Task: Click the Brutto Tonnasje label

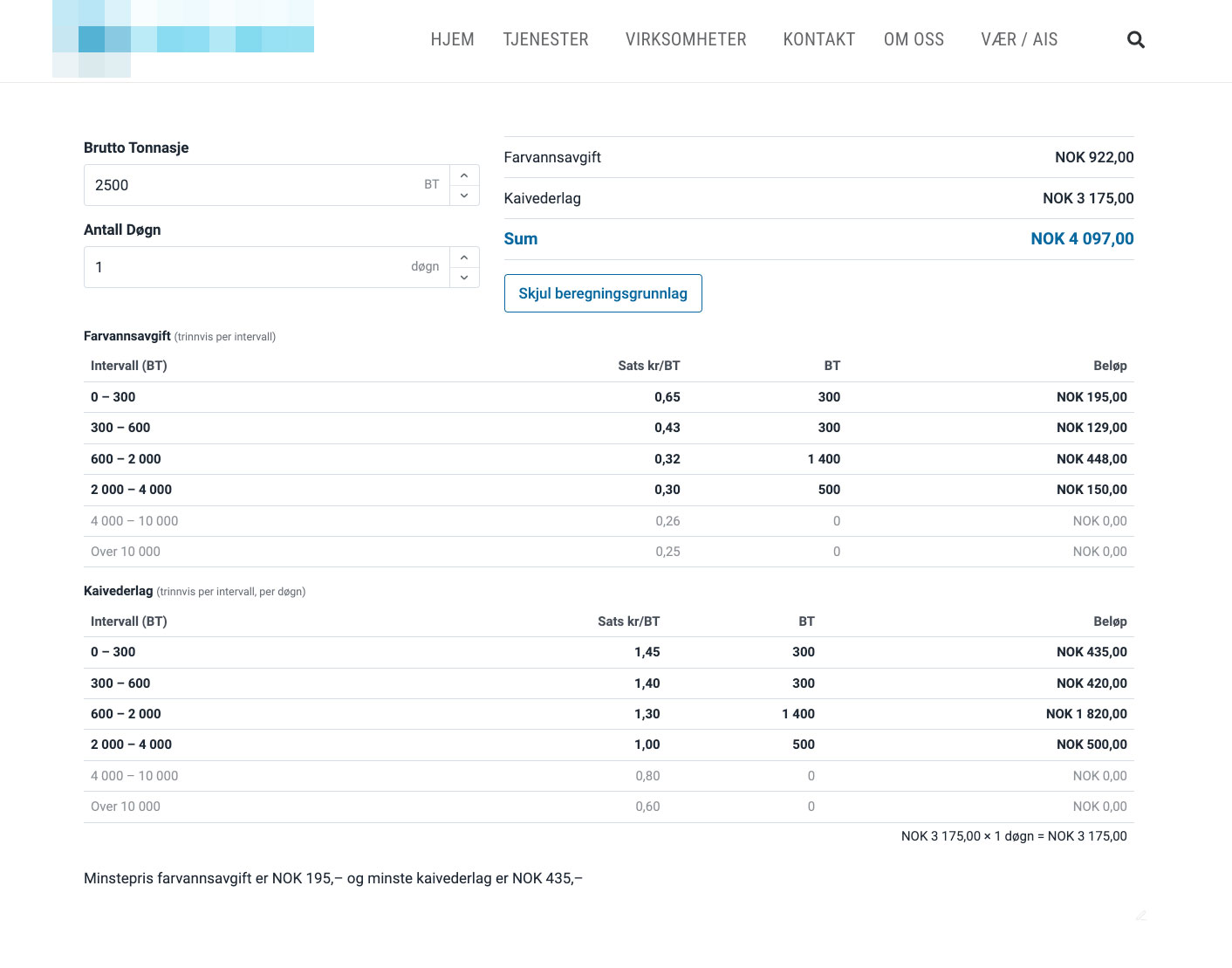Action: pyautogui.click(x=136, y=148)
